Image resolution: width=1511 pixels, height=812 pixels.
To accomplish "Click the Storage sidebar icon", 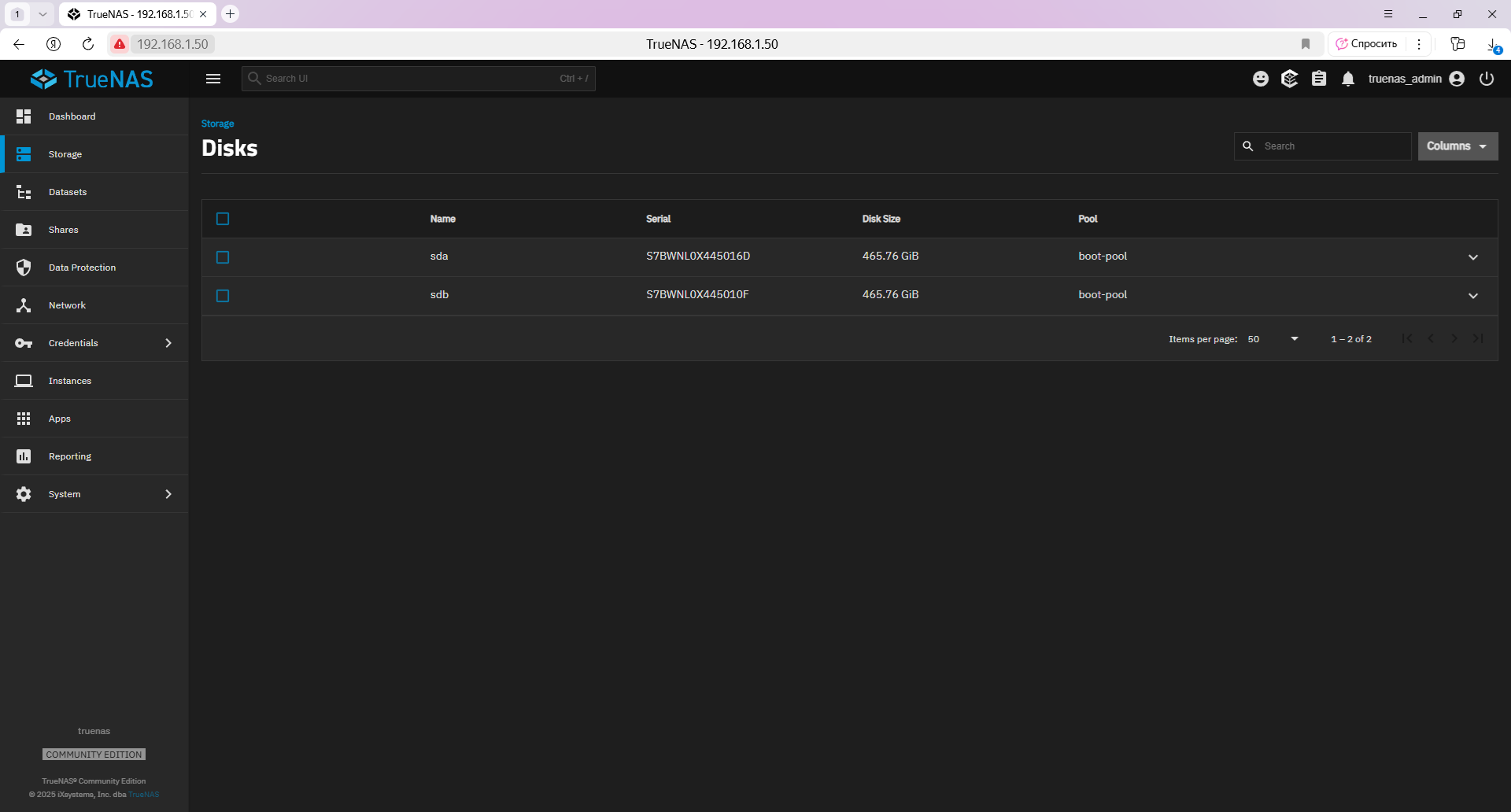I will pyautogui.click(x=24, y=154).
